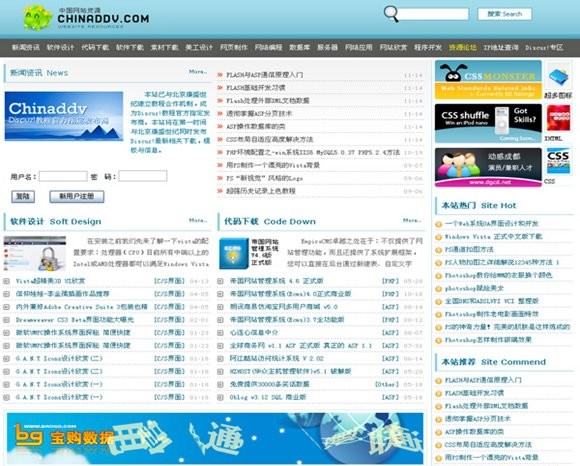Open 新闻资讯 in the navigation bar

pyautogui.click(x=26, y=47)
